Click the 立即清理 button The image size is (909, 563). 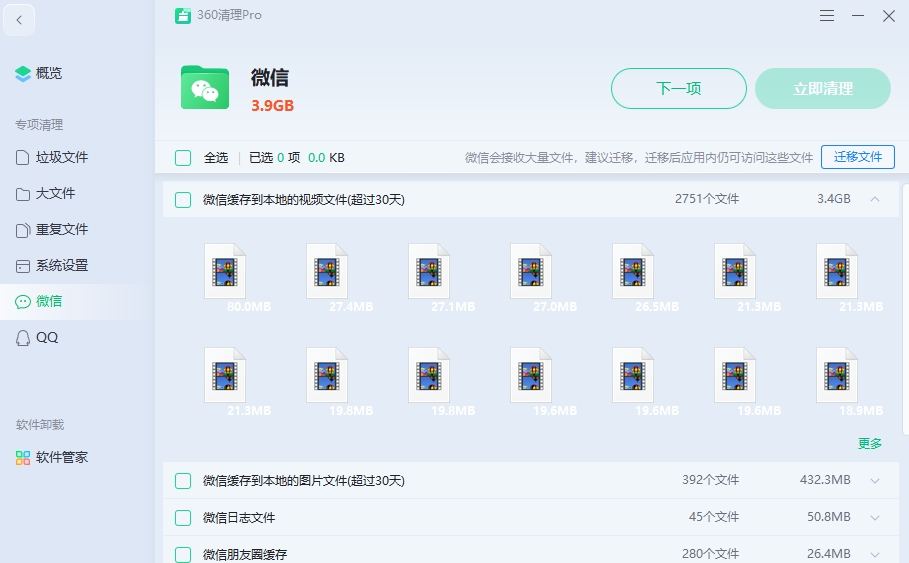(x=823, y=89)
